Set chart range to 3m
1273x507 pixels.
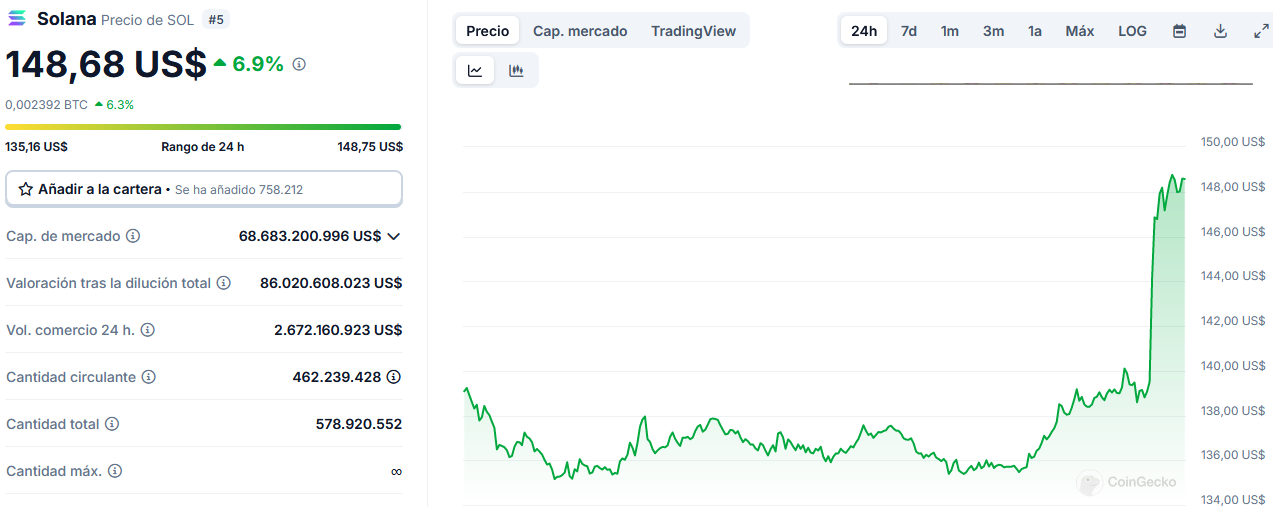[993, 31]
